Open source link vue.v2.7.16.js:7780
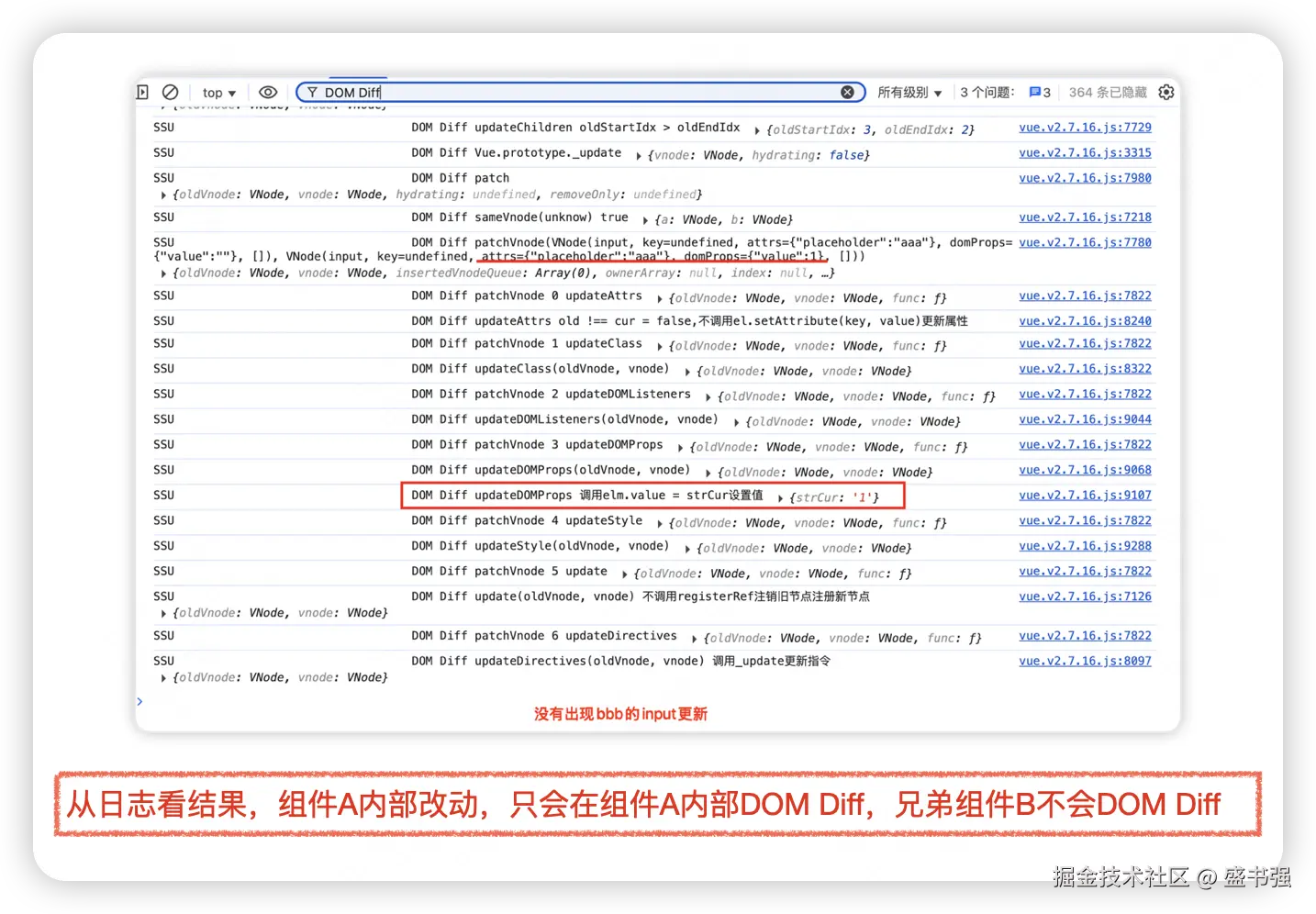The width and height of the screenshot is (1316, 914). click(x=1085, y=242)
